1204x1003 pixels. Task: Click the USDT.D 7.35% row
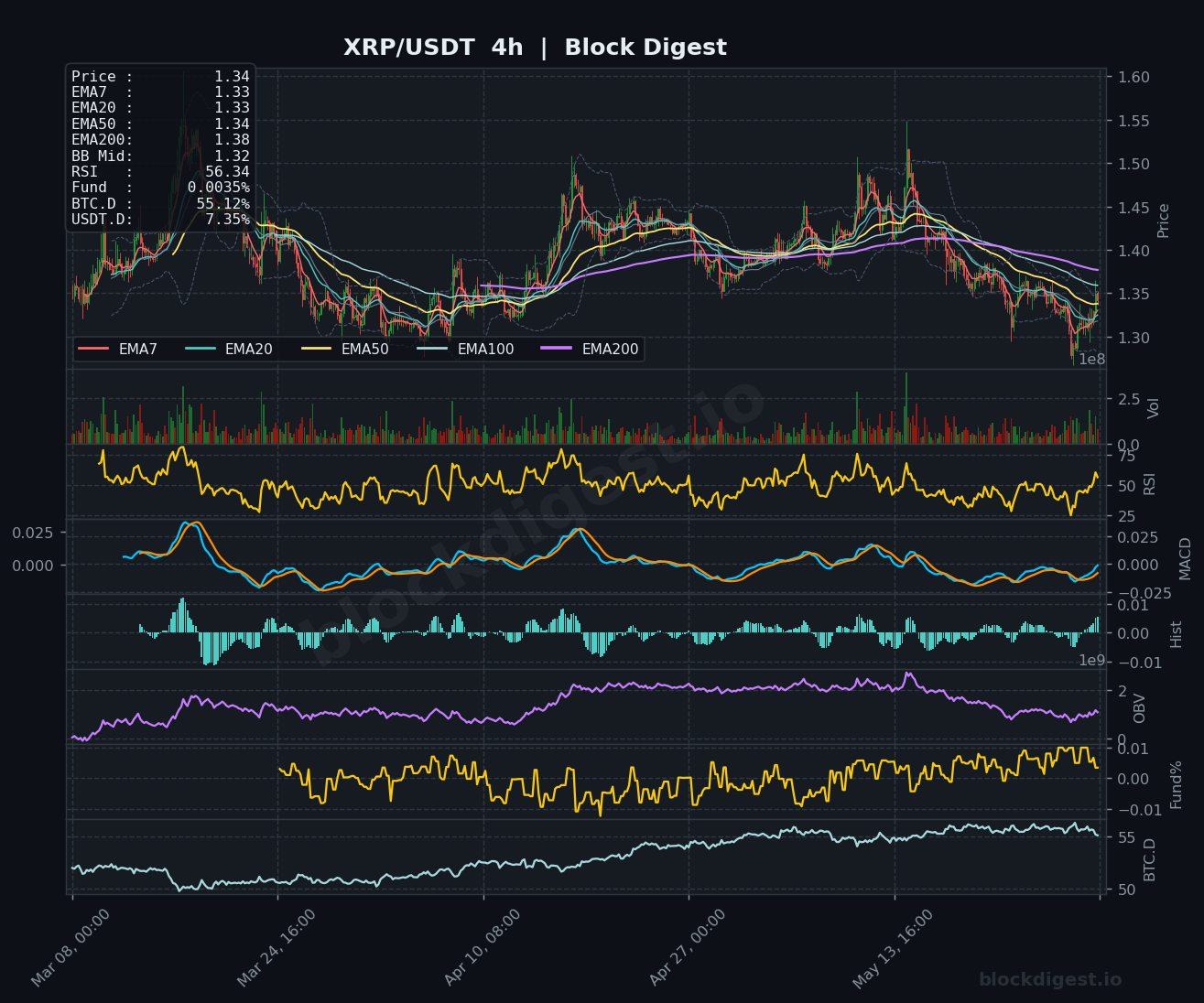160,220
